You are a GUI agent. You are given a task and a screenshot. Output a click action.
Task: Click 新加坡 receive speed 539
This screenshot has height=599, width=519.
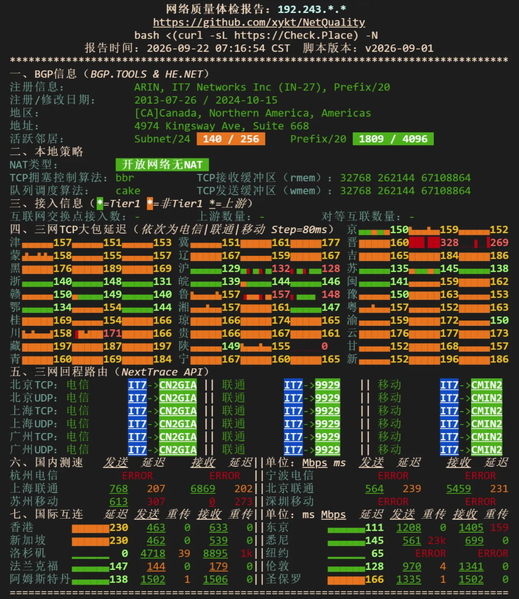click(218, 541)
